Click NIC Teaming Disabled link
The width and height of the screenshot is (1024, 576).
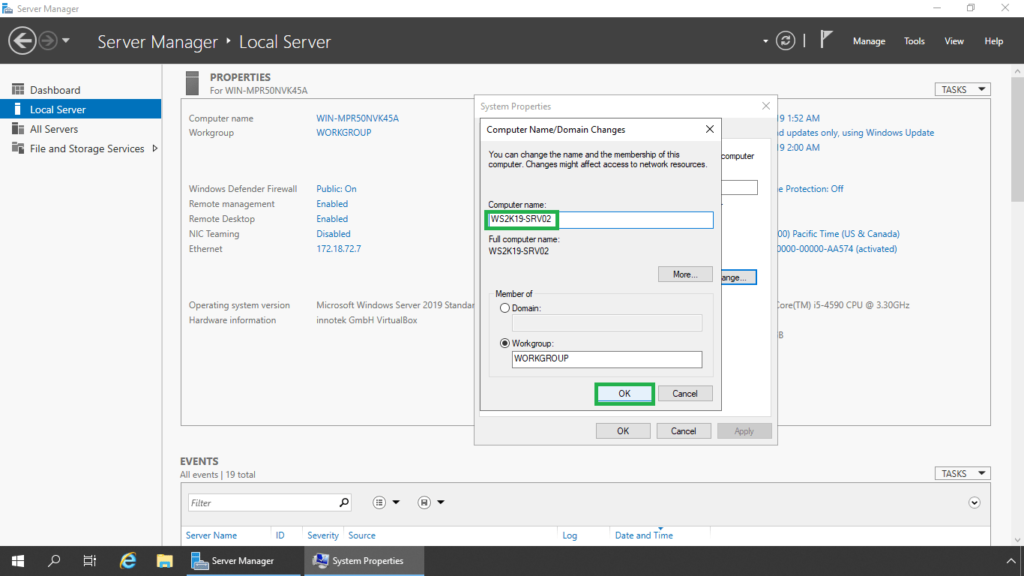click(333, 234)
